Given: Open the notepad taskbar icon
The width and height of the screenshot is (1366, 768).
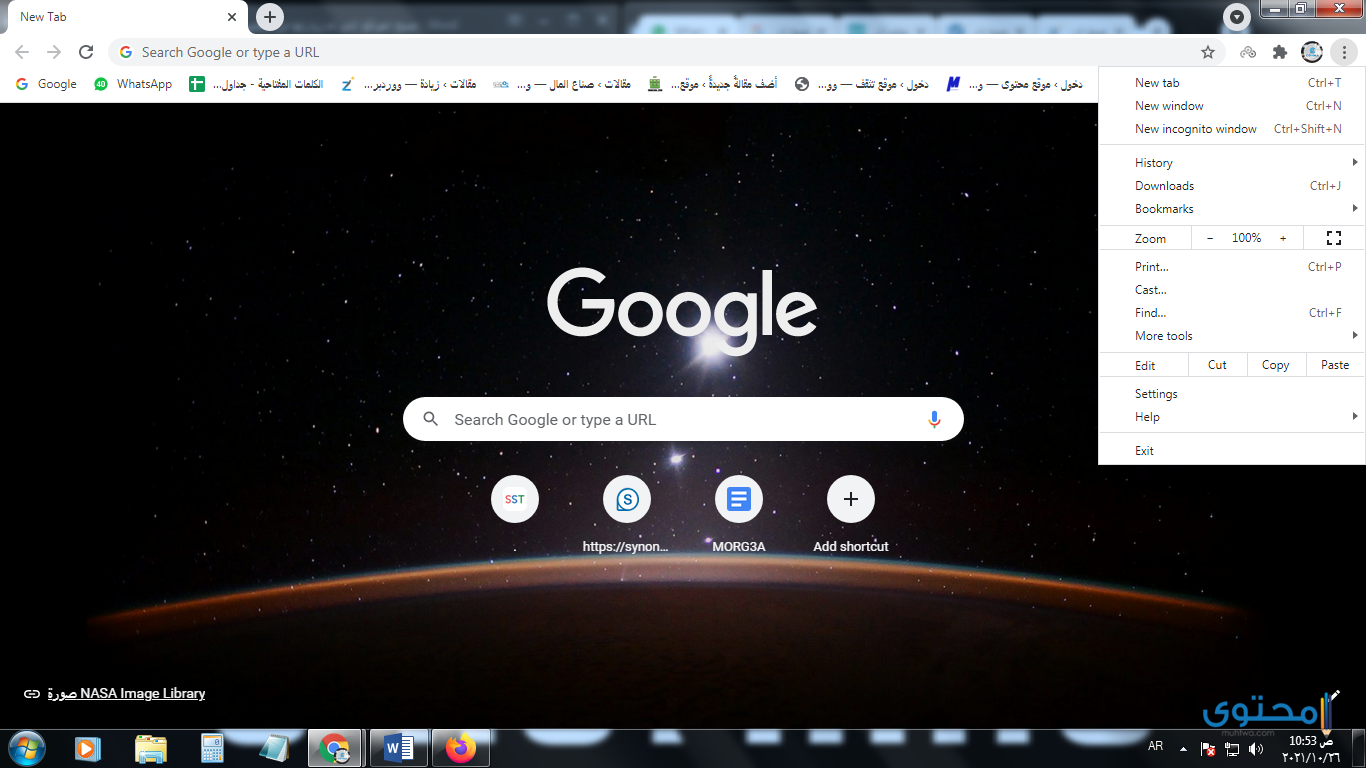Looking at the screenshot, I should point(274,748).
